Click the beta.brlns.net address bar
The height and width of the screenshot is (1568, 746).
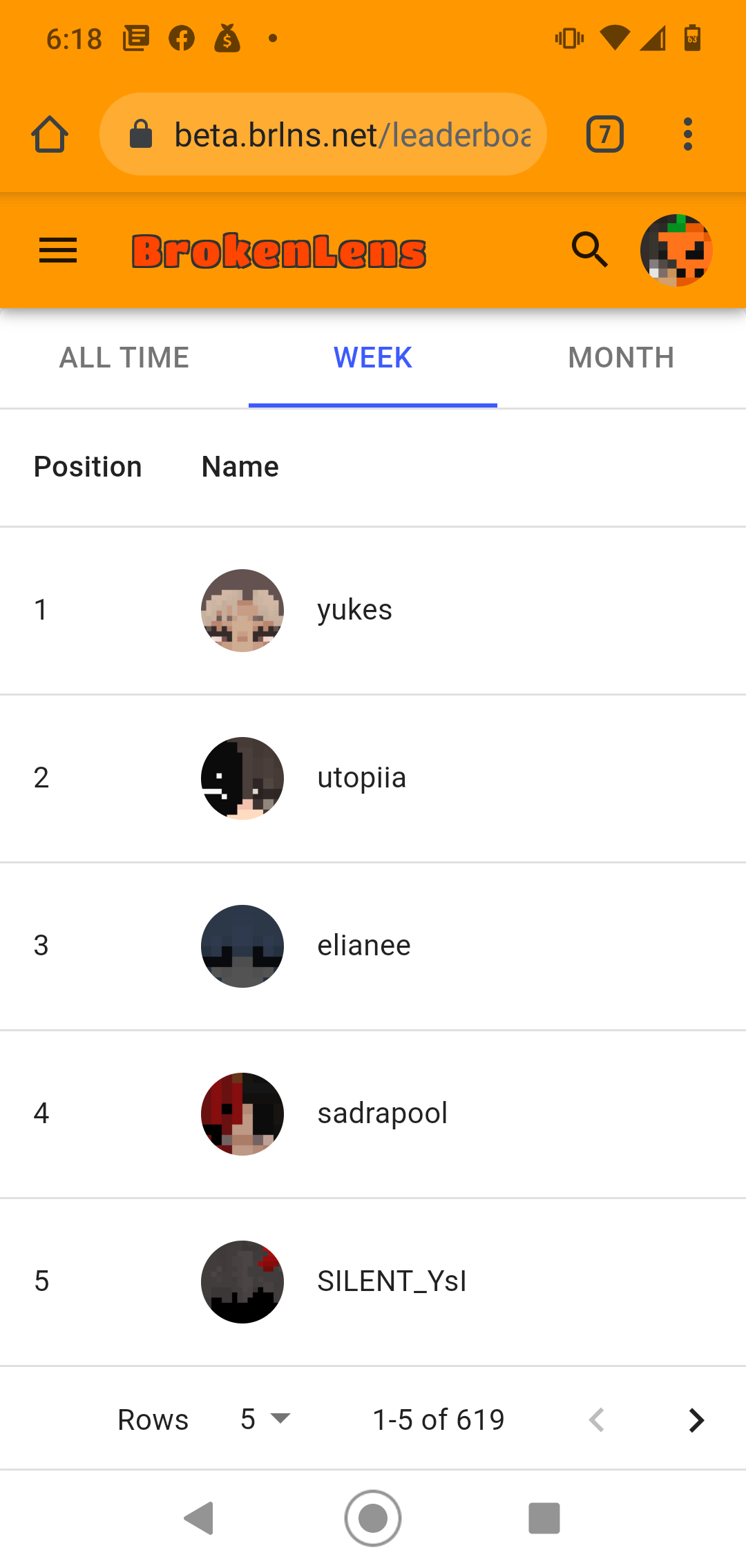pyautogui.click(x=323, y=134)
